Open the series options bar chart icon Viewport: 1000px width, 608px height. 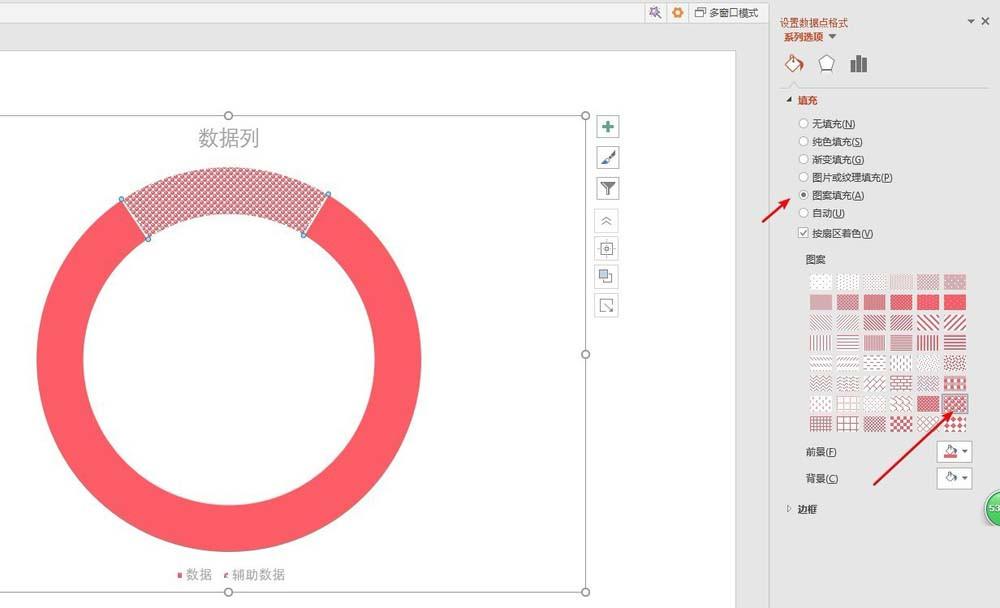click(x=858, y=63)
